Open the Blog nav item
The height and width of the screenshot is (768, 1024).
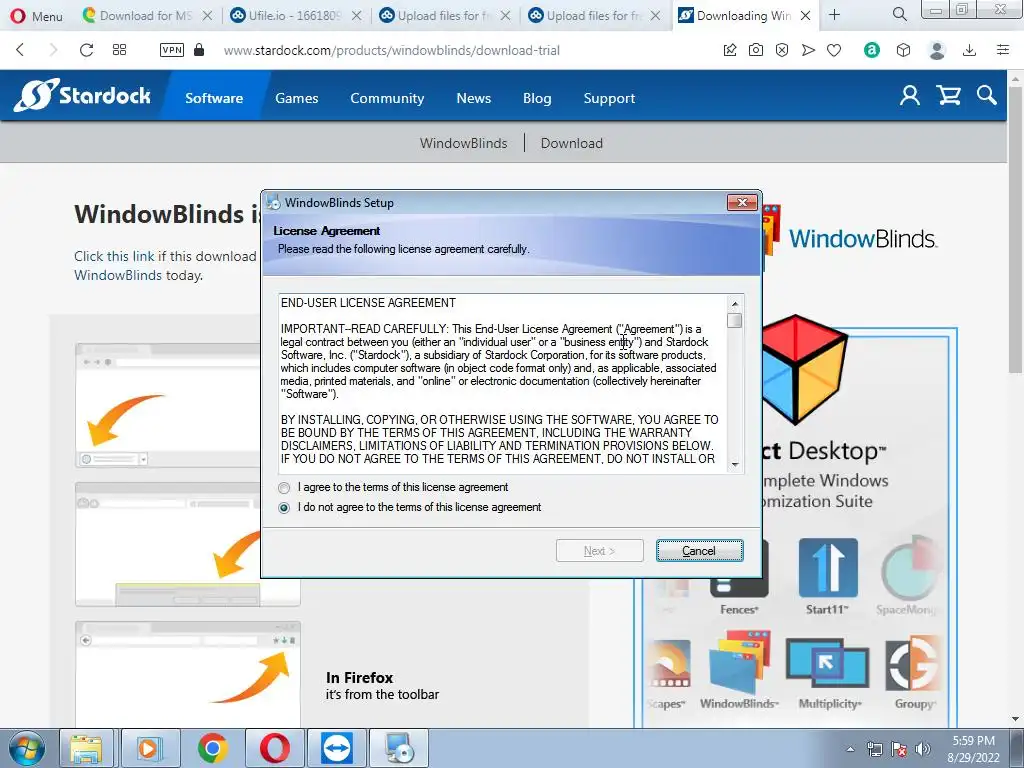(537, 98)
